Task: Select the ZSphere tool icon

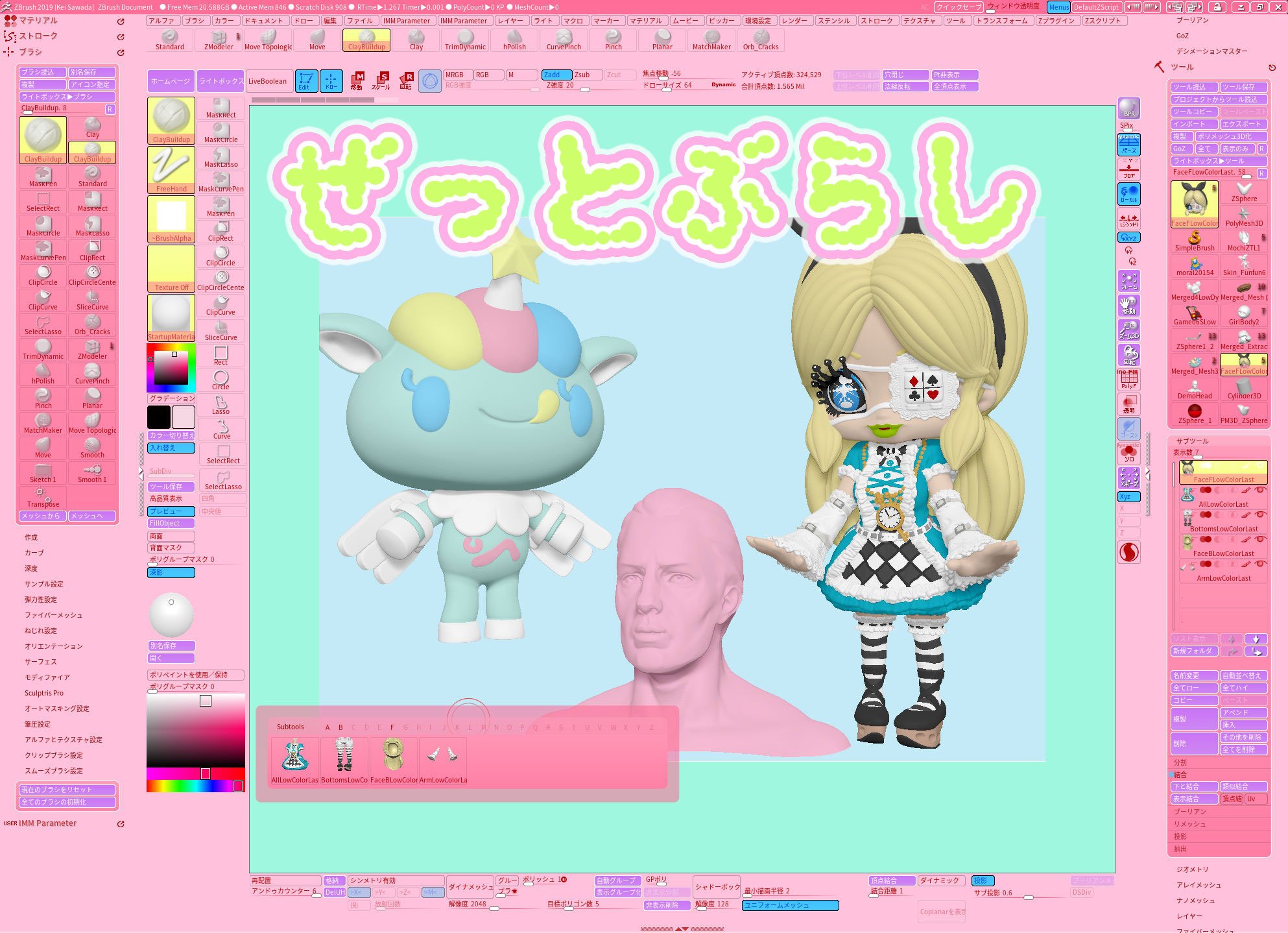Action: [x=1243, y=193]
